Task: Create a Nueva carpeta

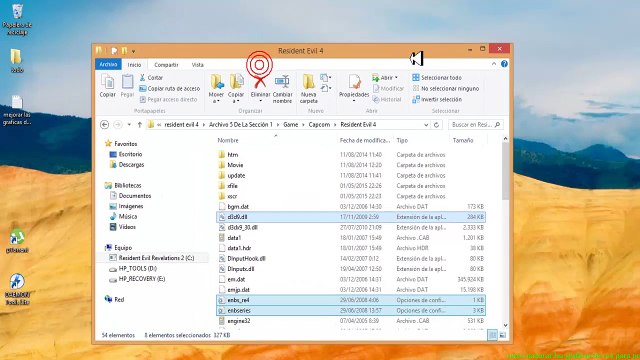Action: [309, 88]
